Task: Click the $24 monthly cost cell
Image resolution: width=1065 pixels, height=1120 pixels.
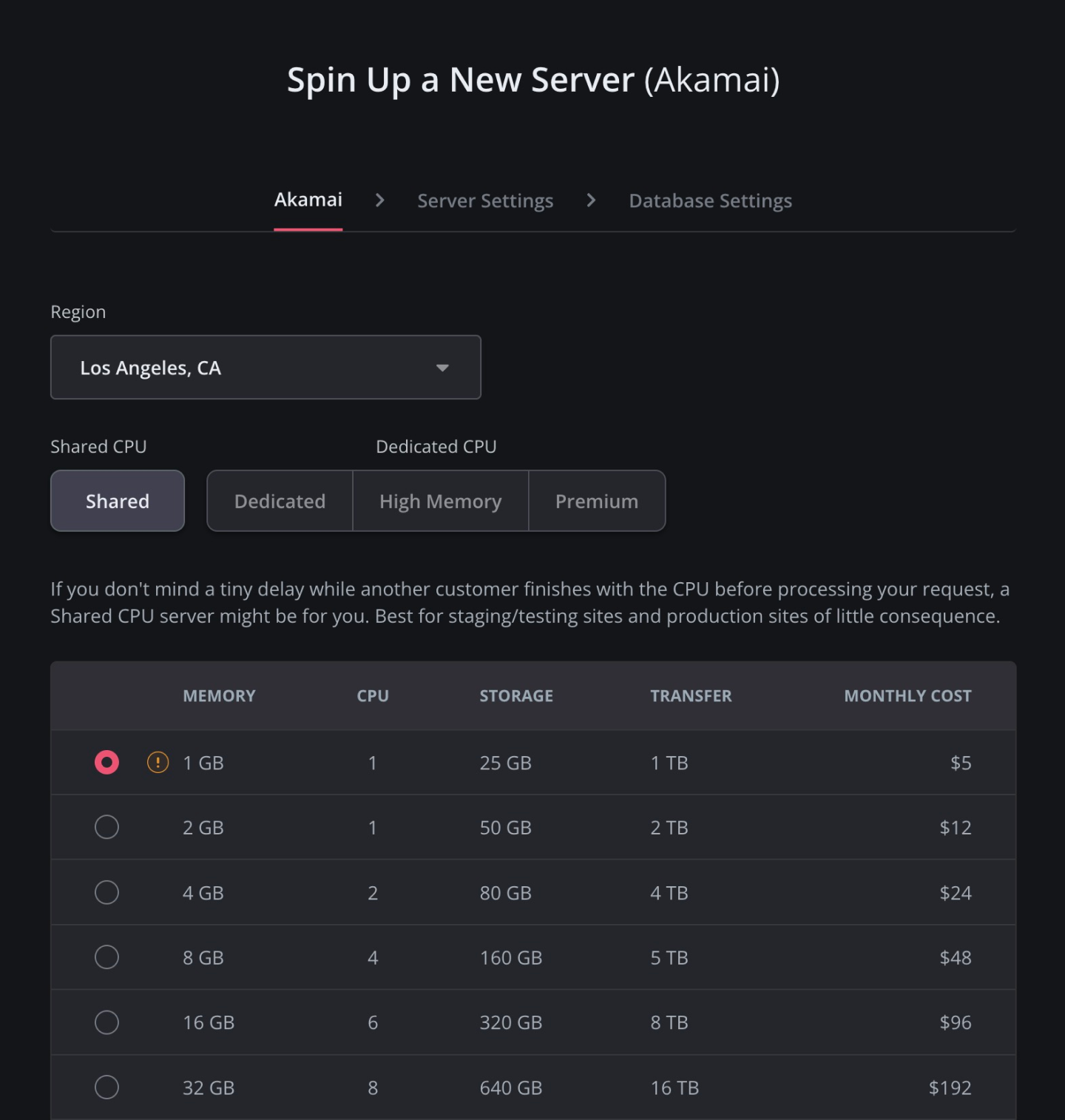Action: coord(956,893)
